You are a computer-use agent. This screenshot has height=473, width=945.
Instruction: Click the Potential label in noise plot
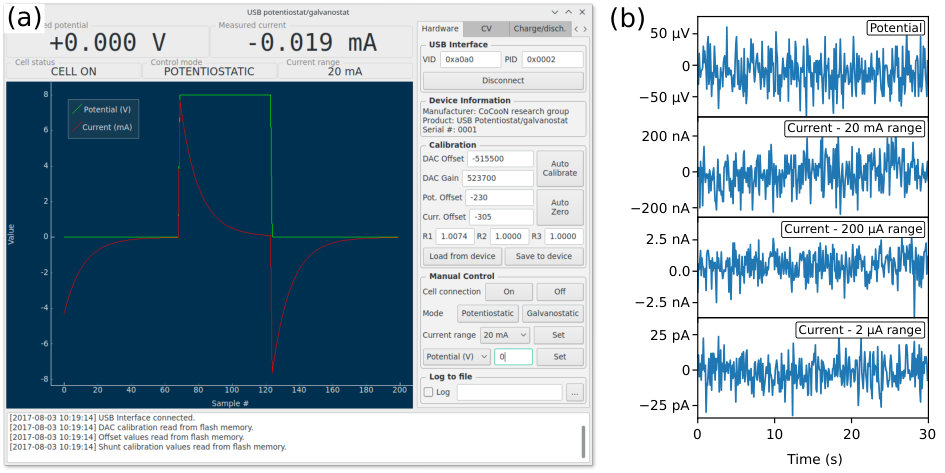[896, 28]
